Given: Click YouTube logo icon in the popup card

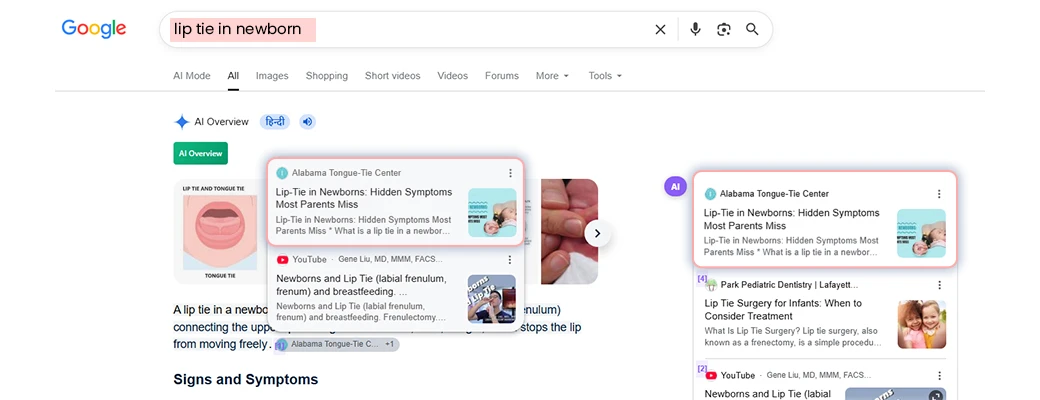Looking at the screenshot, I should click(283, 259).
